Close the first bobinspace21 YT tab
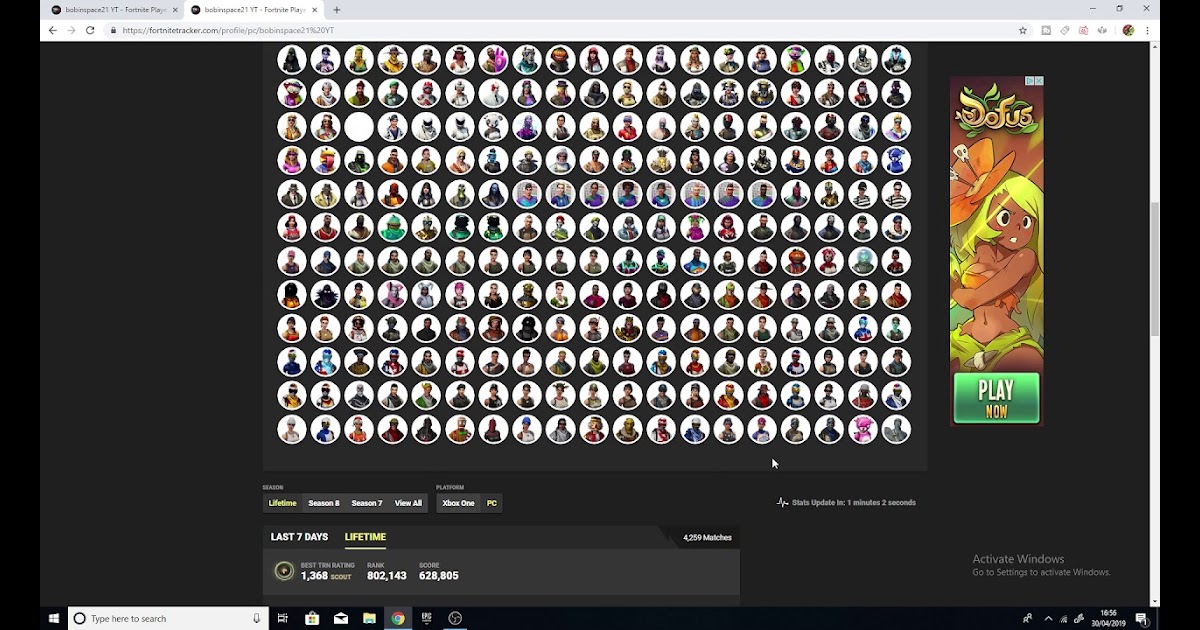This screenshot has height=630, width=1200. point(176,10)
